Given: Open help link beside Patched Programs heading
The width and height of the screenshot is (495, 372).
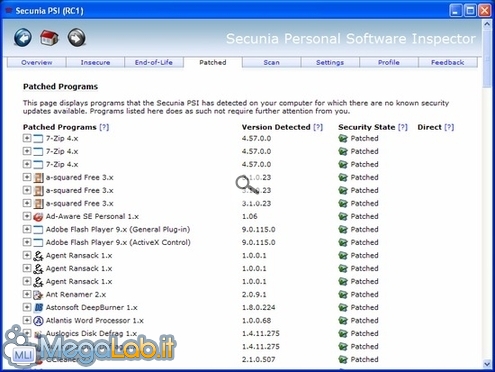Looking at the screenshot, I should tap(104, 127).
